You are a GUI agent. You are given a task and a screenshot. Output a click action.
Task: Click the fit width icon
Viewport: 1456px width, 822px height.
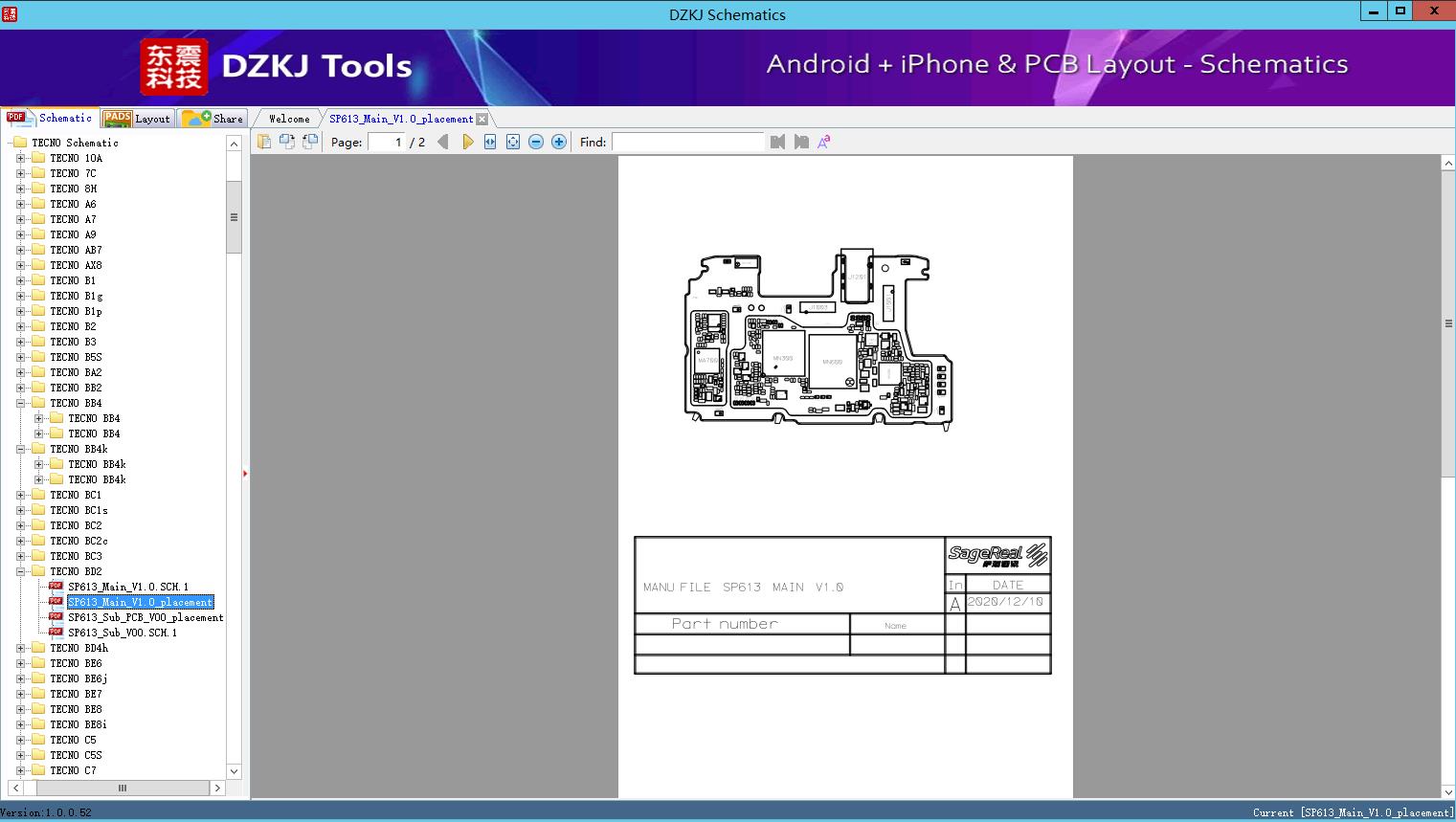click(x=490, y=142)
